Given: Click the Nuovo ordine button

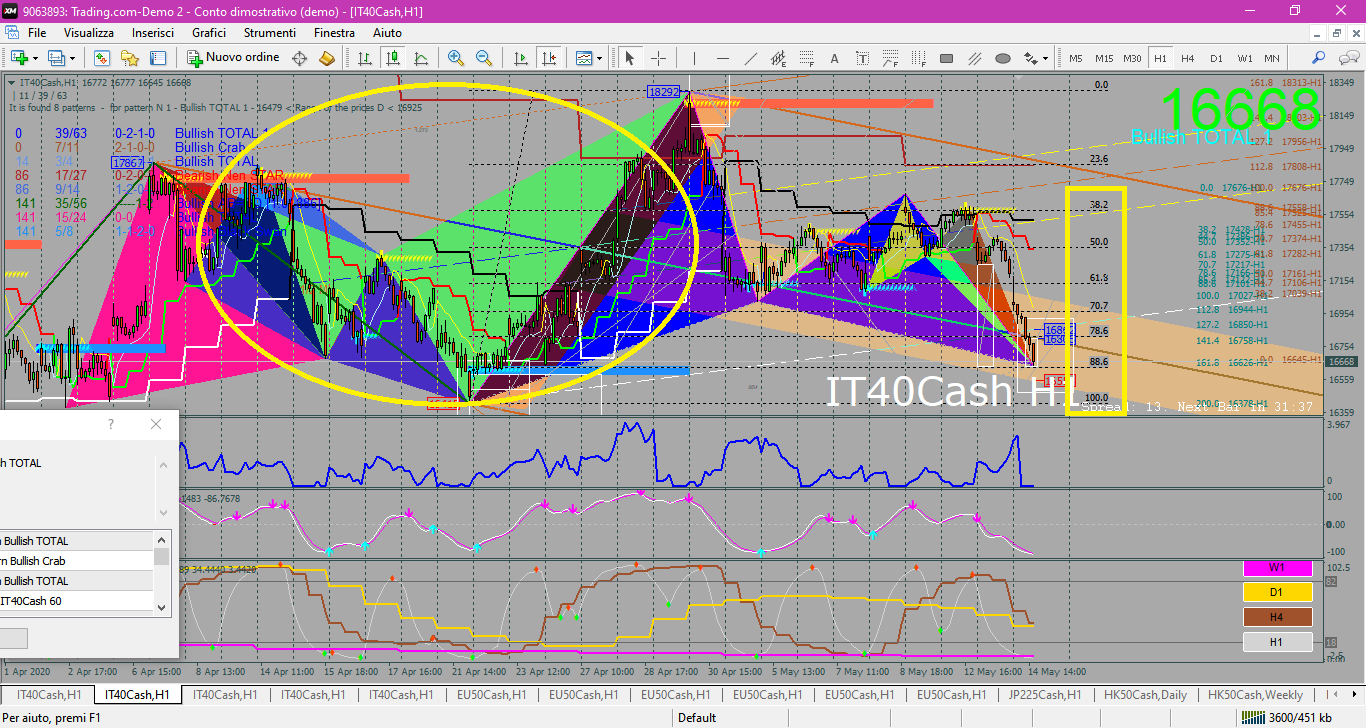Looking at the screenshot, I should point(233,58).
